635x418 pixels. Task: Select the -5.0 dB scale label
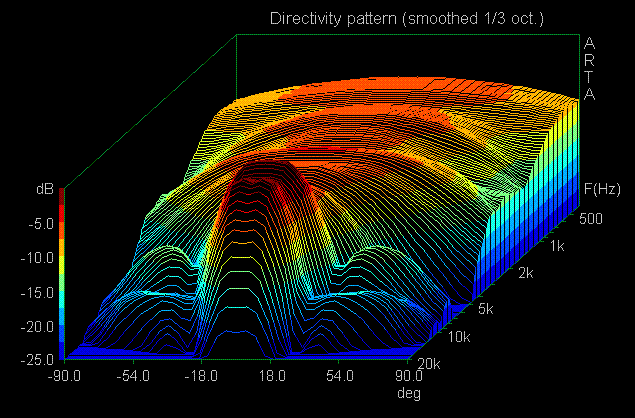click(39, 223)
